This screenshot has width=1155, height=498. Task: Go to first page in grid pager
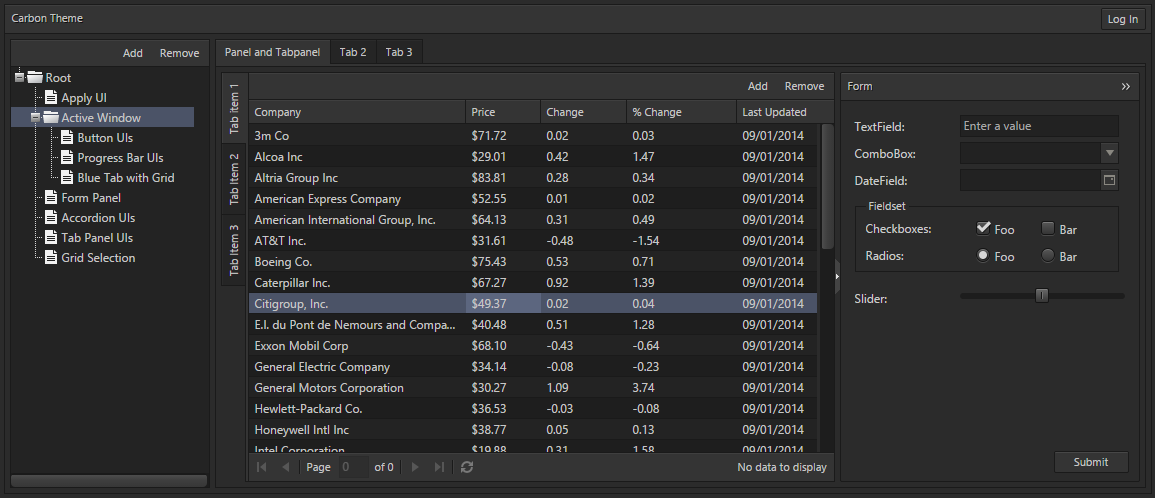pyautogui.click(x=261, y=466)
